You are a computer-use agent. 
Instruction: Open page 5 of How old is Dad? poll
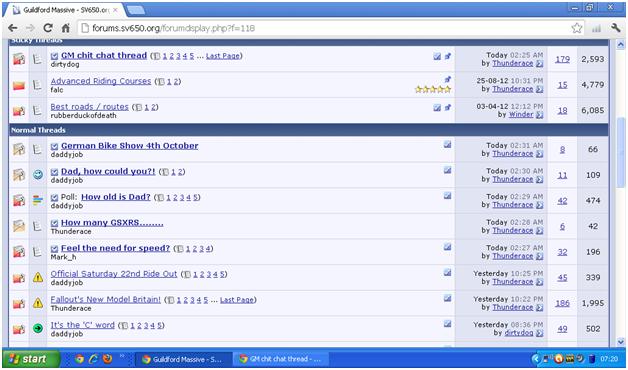pos(195,197)
